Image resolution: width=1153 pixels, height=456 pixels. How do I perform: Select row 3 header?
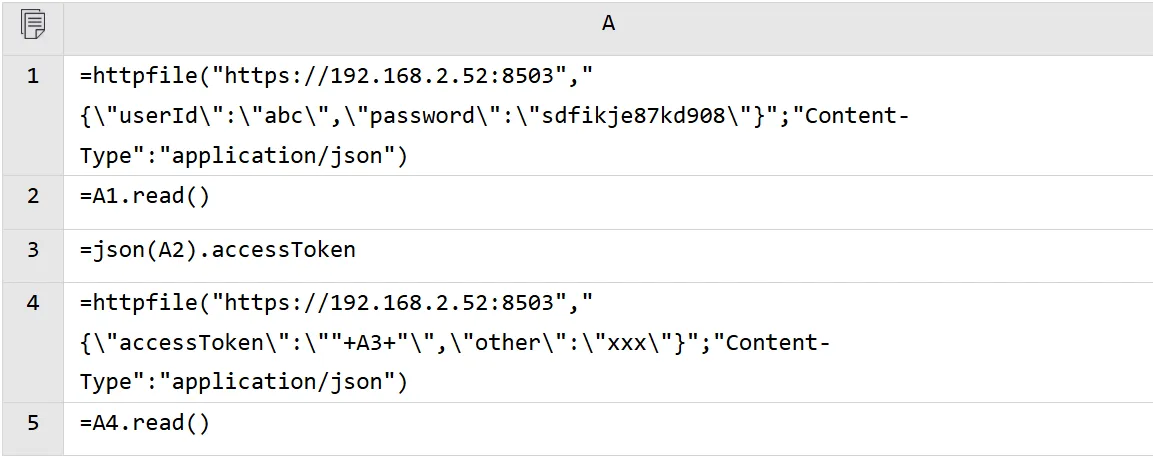pyautogui.click(x=32, y=256)
